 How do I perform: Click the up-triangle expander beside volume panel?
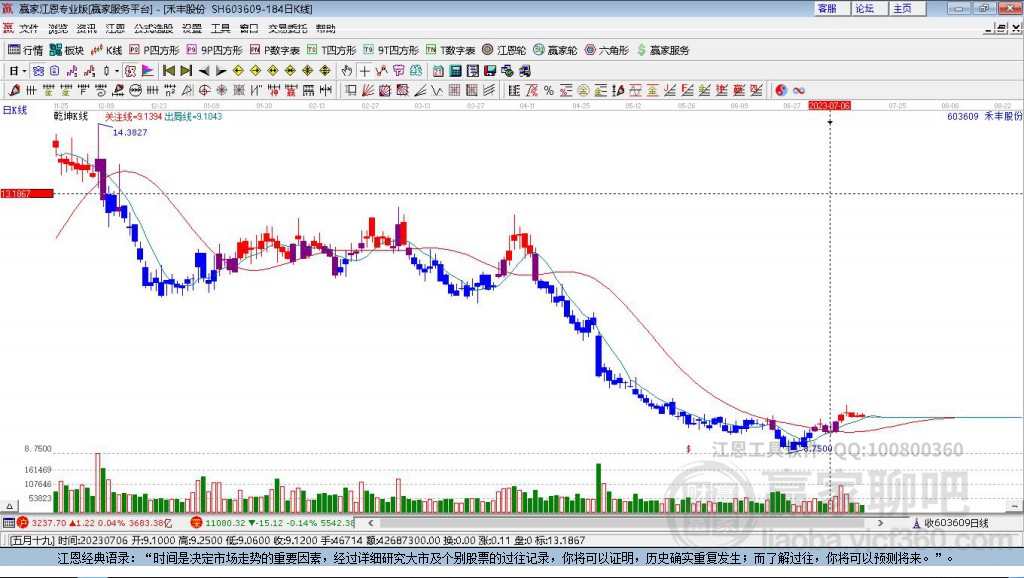click(x=9, y=506)
